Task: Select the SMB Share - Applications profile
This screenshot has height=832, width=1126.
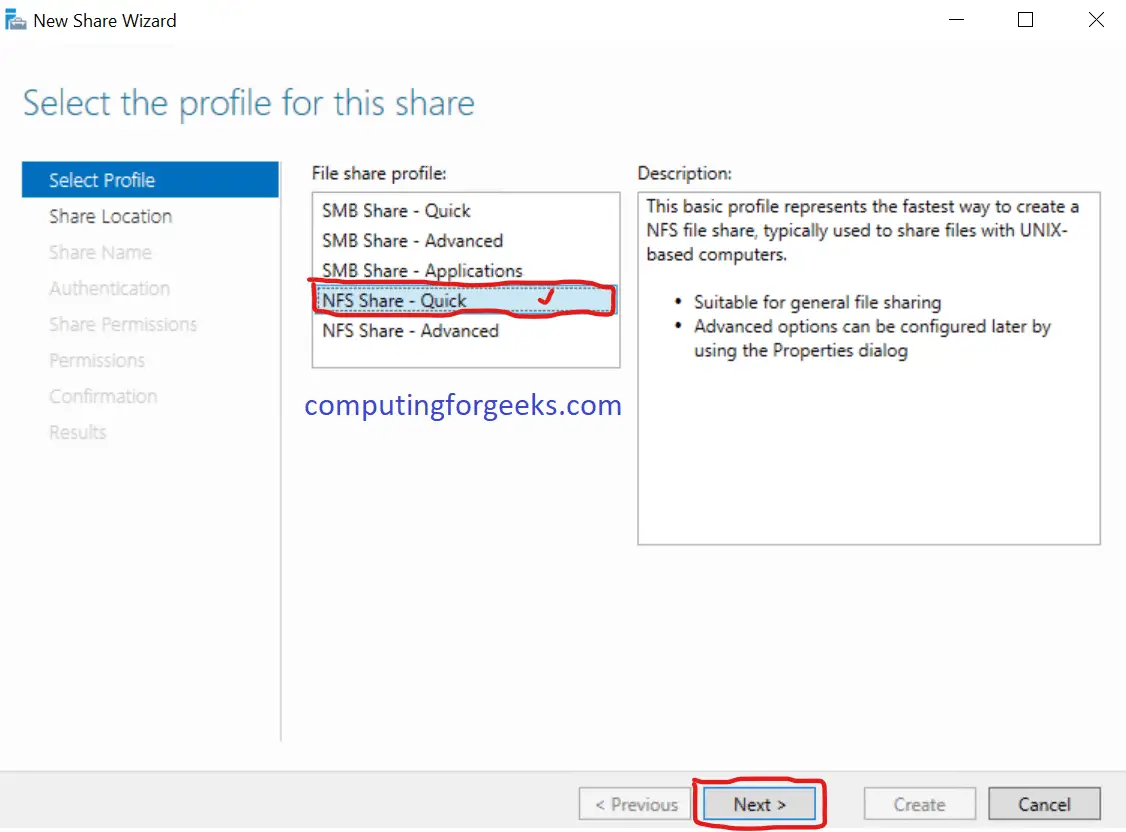Action: 421,270
